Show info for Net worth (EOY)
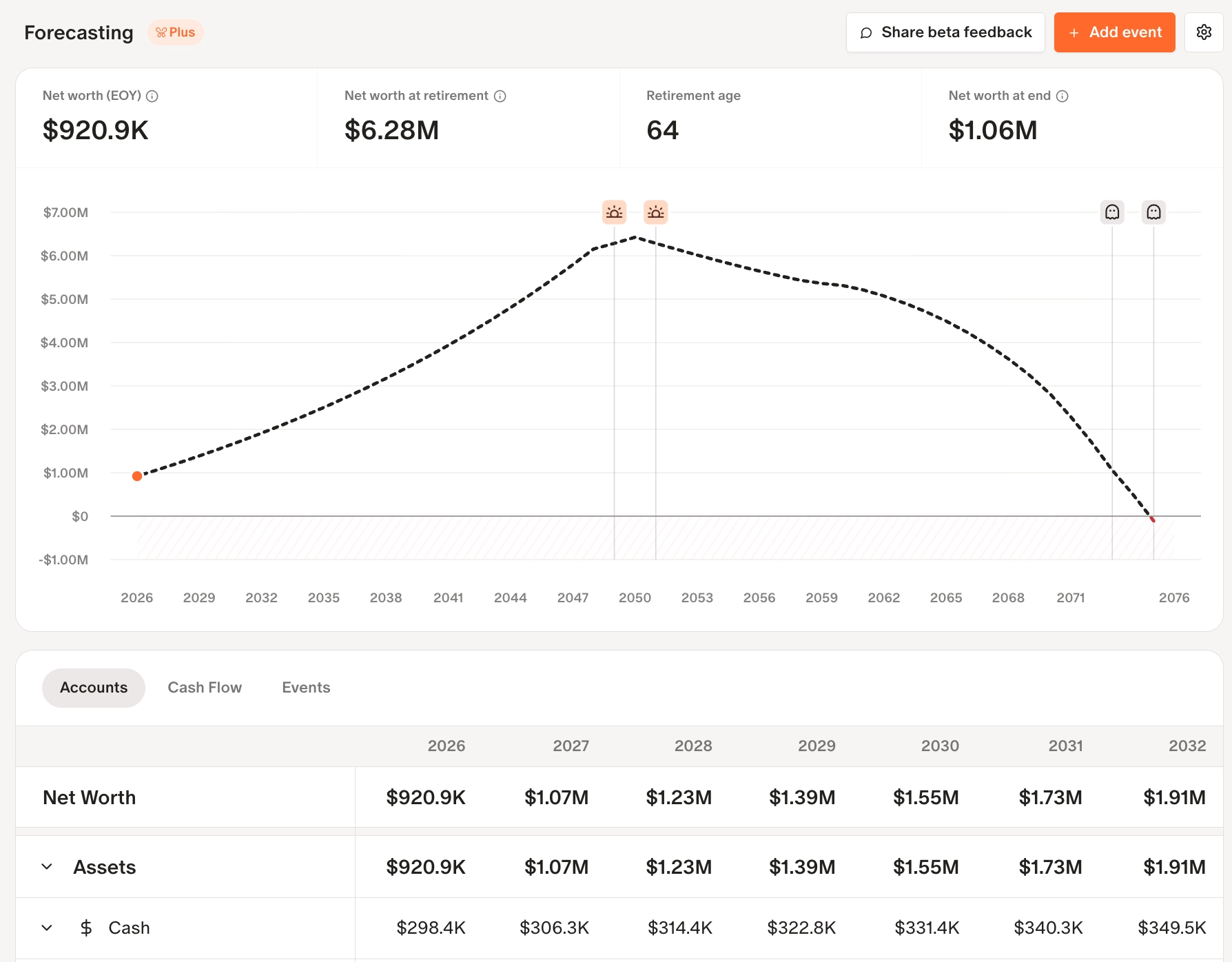 point(152,96)
